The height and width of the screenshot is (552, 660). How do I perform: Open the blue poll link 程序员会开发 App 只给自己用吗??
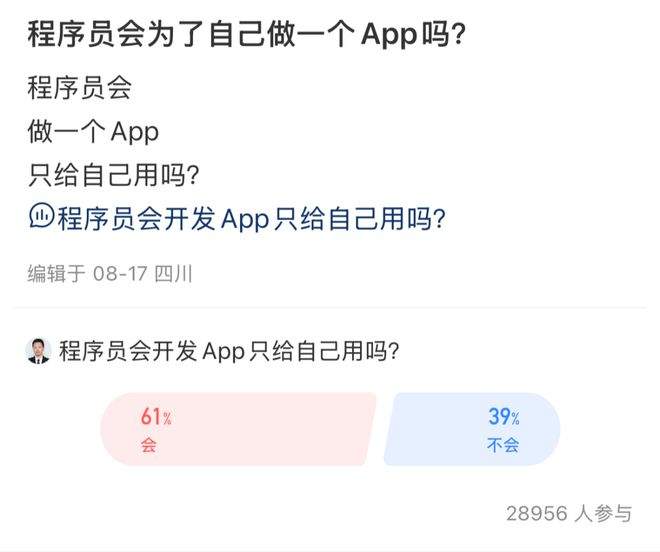[x=250, y=218]
